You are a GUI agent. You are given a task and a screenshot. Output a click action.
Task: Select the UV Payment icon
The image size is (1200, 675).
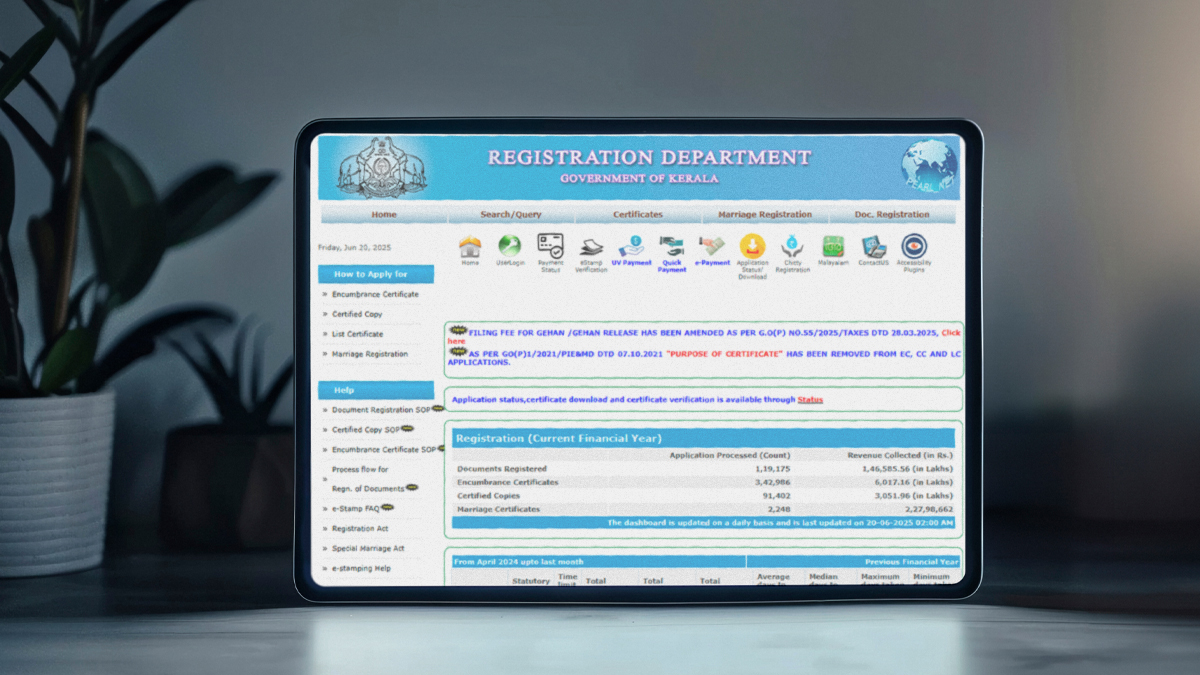coord(631,246)
